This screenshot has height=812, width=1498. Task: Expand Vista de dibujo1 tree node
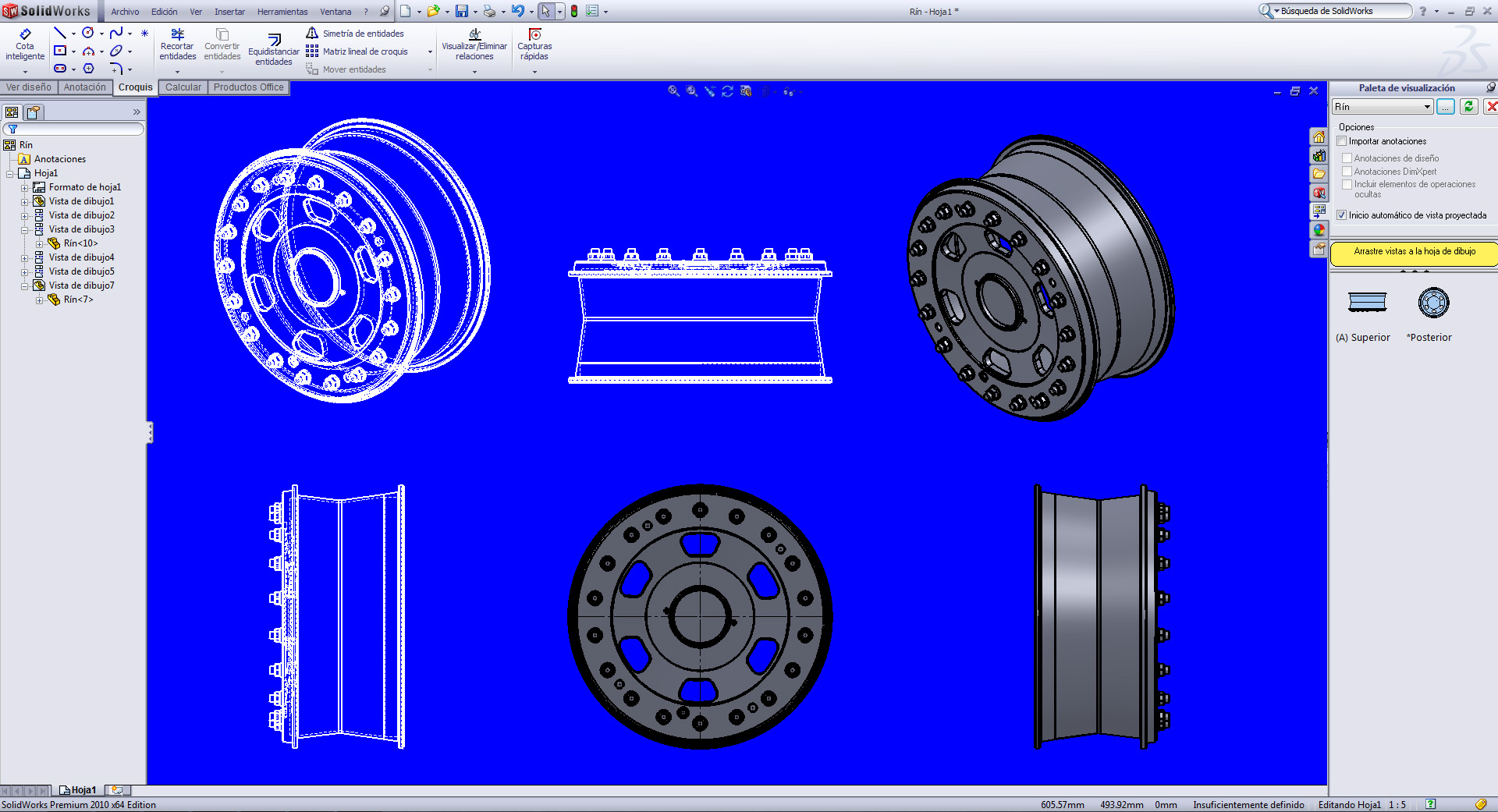pos(24,202)
